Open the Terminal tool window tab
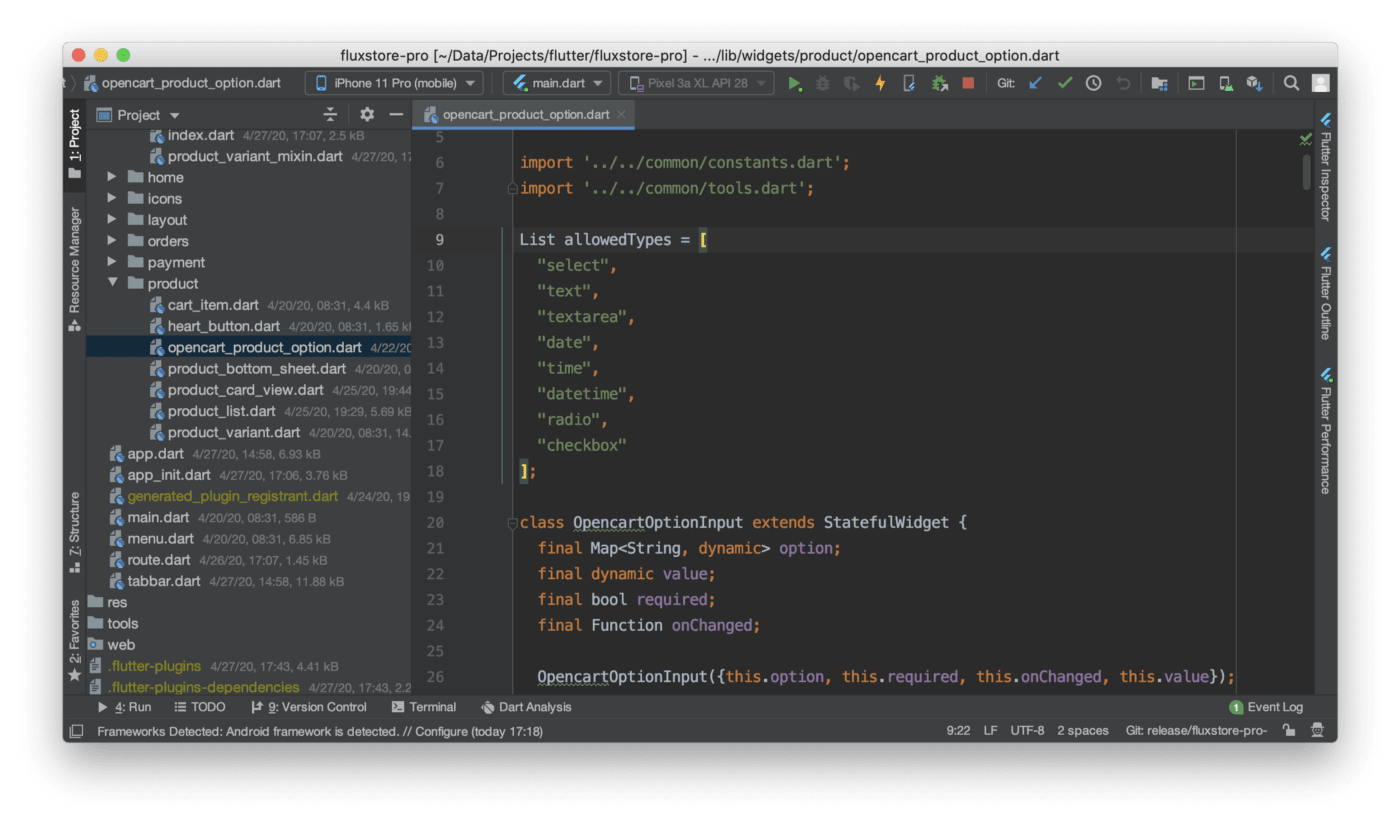 click(424, 707)
